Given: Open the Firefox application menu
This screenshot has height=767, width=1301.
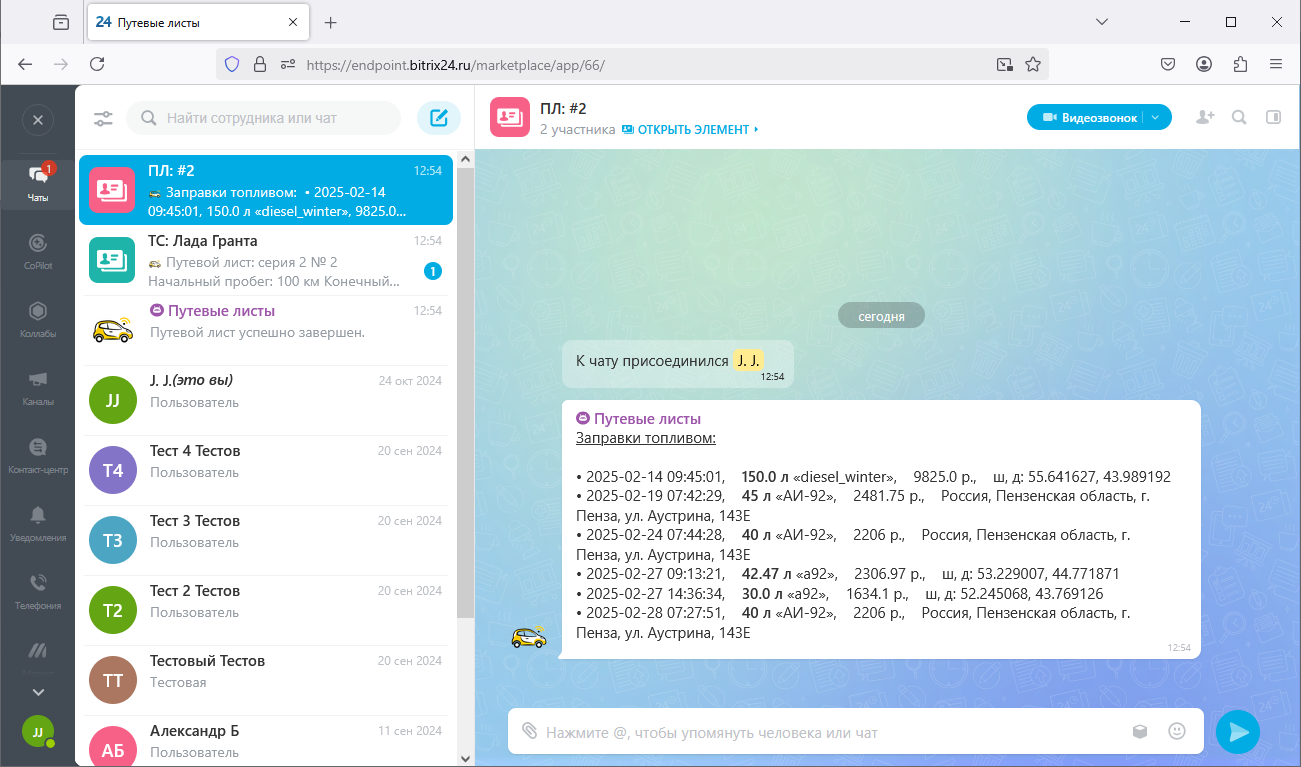Looking at the screenshot, I should [1276, 64].
